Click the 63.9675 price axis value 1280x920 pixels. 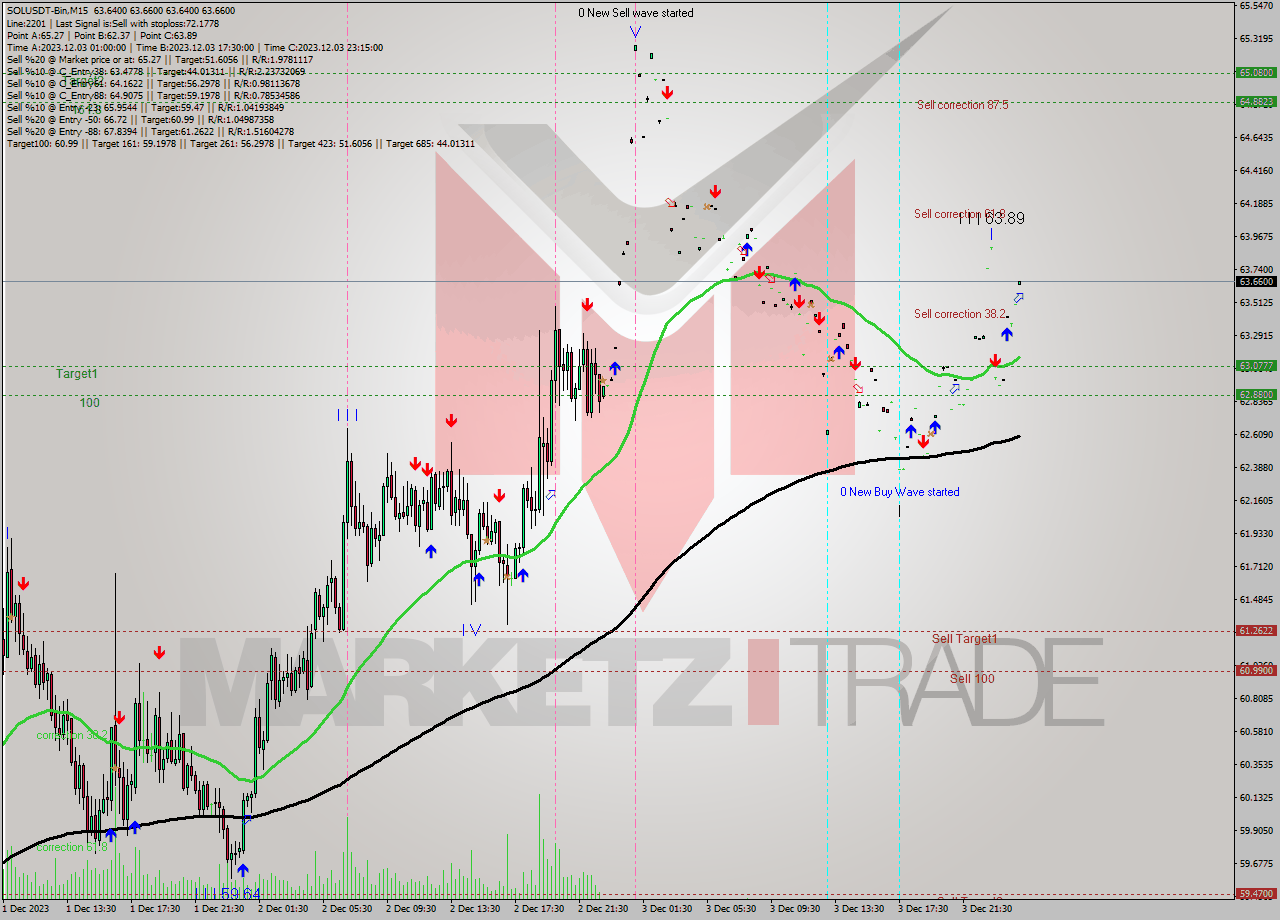pyautogui.click(x=1255, y=237)
